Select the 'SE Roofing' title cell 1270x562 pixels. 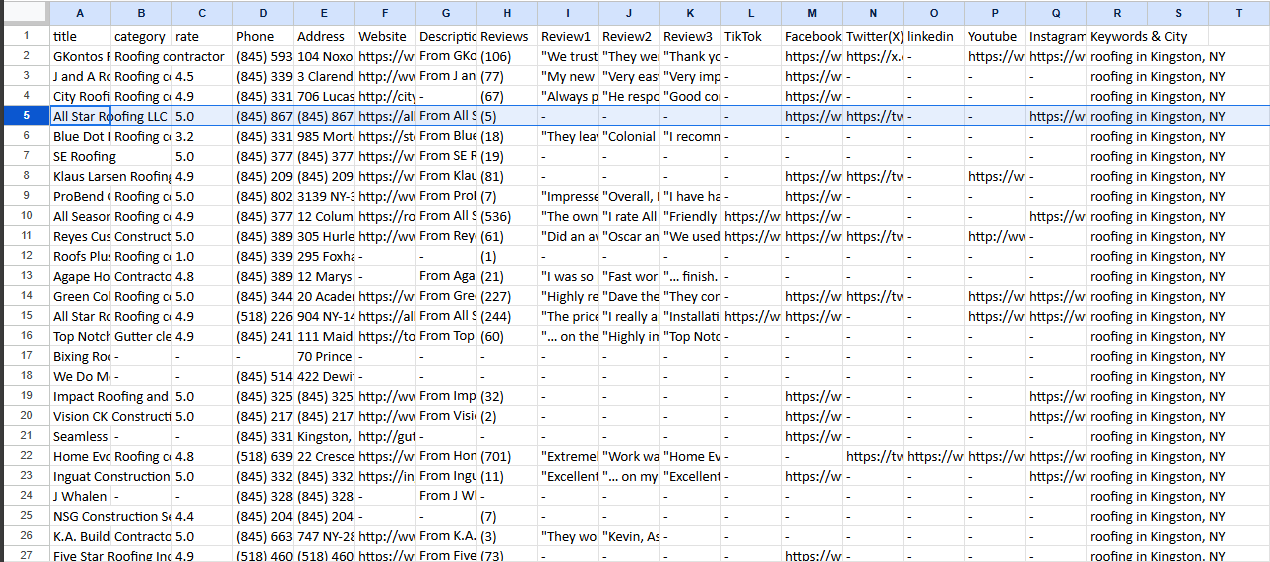80,156
